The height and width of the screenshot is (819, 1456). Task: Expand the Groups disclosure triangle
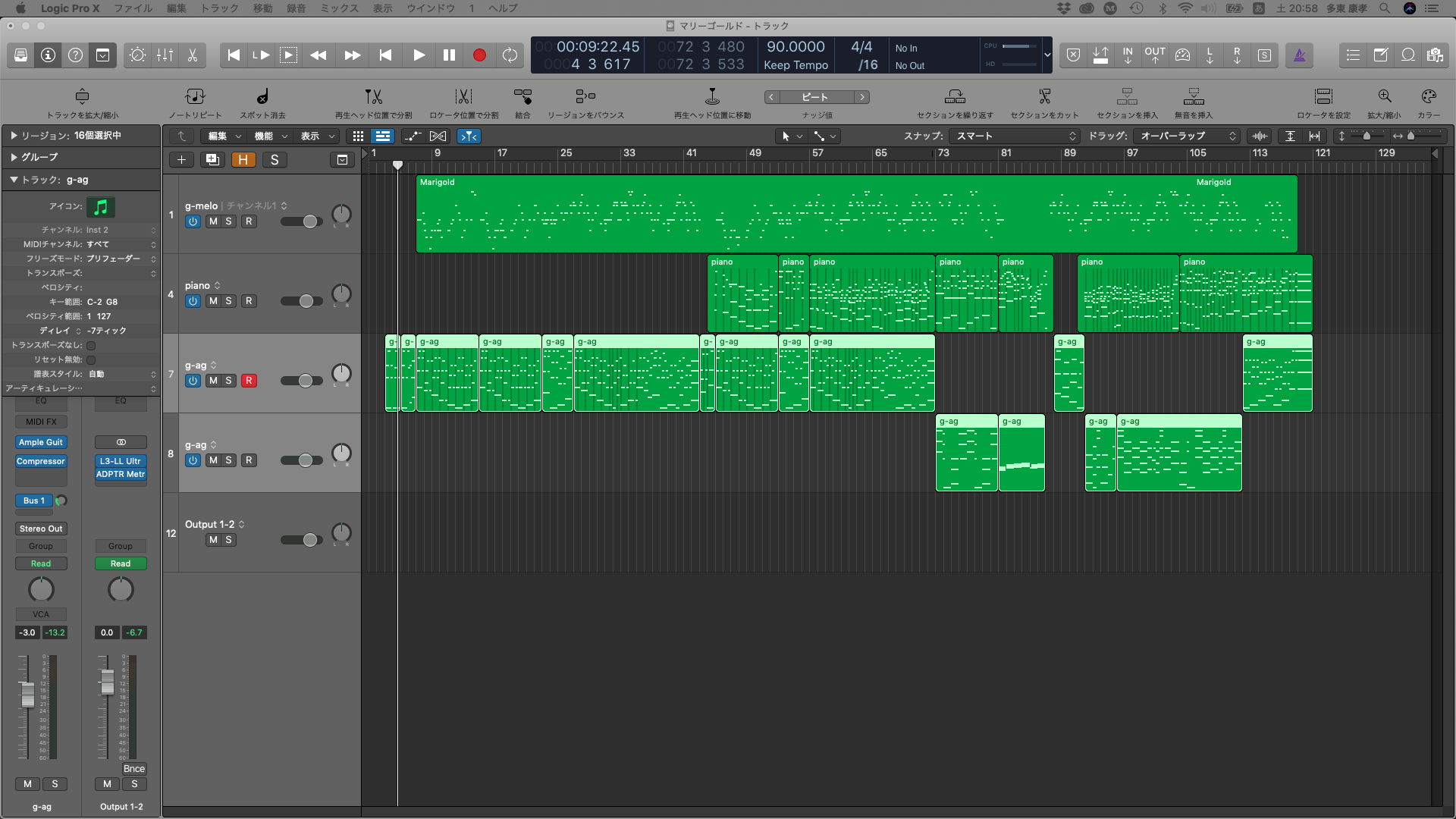14,157
